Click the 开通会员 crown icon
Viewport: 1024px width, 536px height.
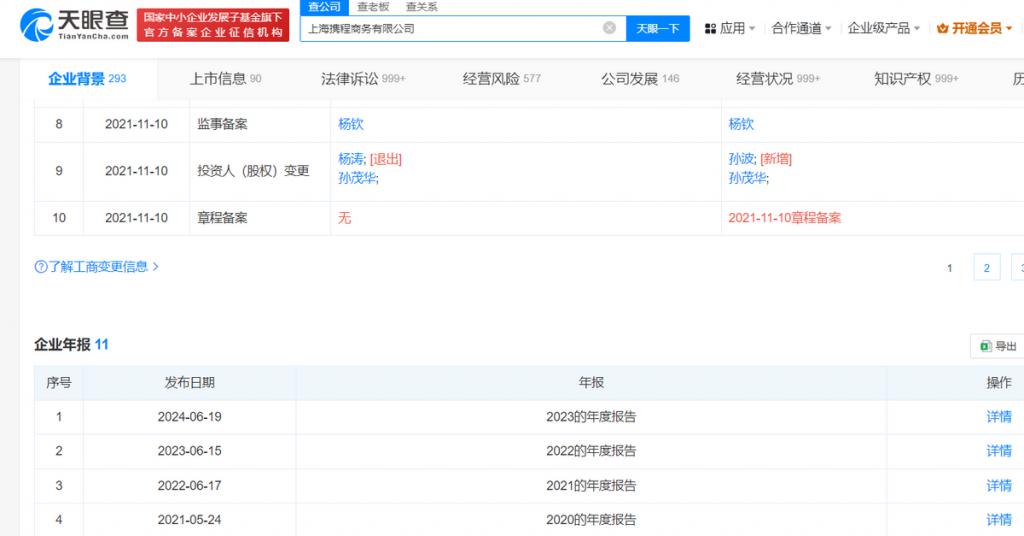click(943, 28)
